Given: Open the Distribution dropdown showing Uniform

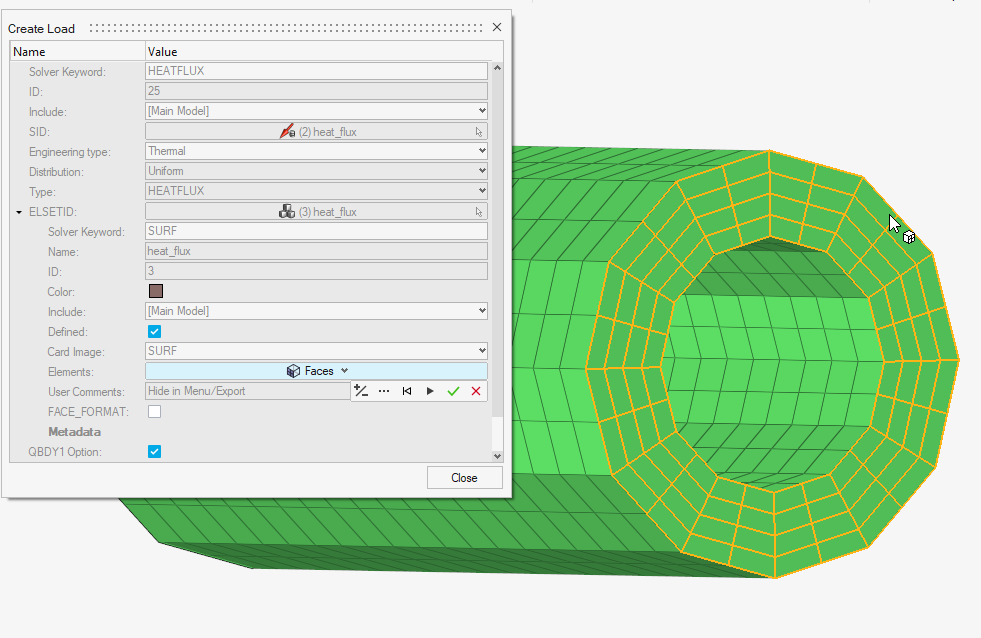Looking at the screenshot, I should tap(316, 172).
